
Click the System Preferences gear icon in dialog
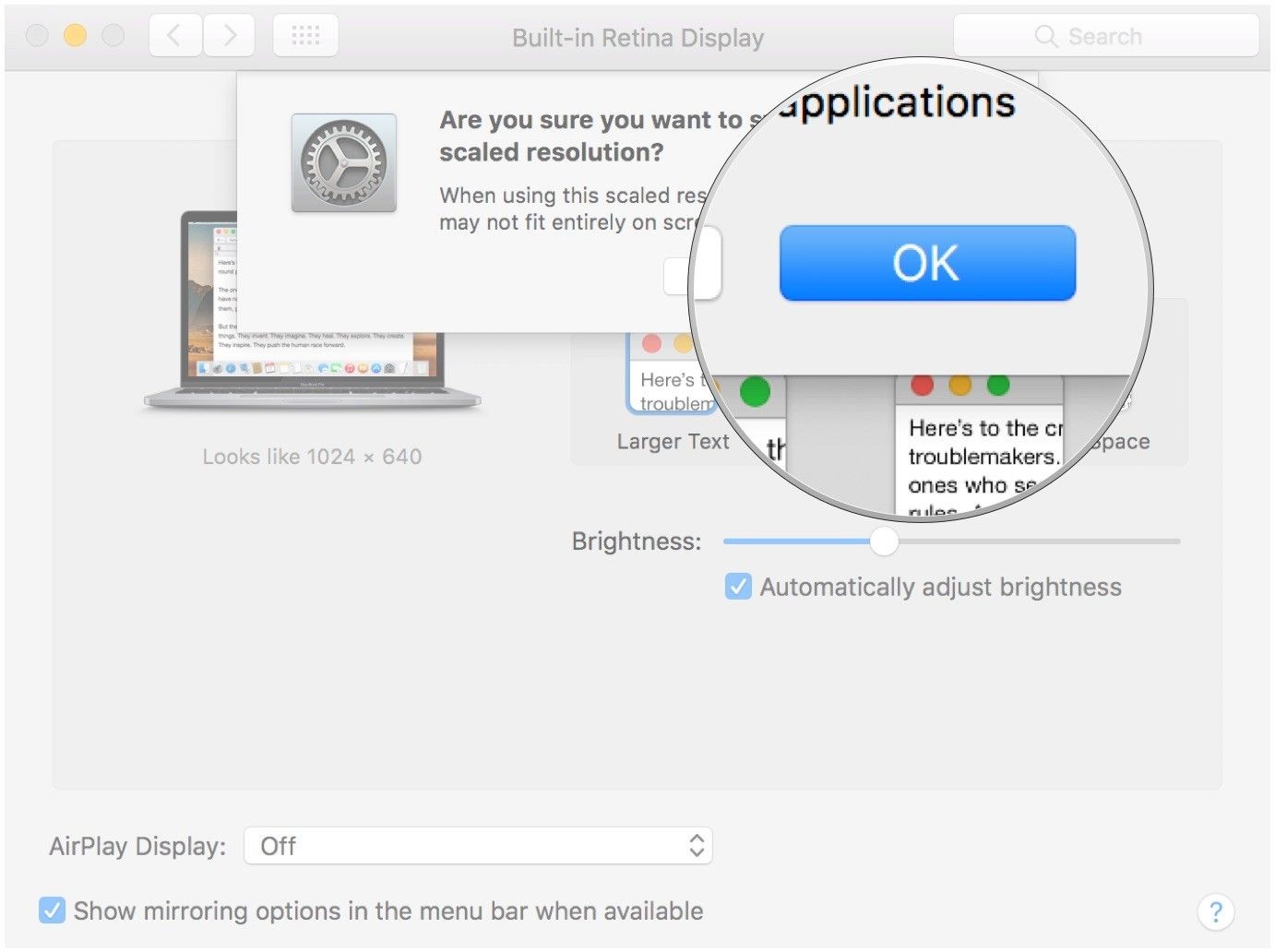[344, 163]
